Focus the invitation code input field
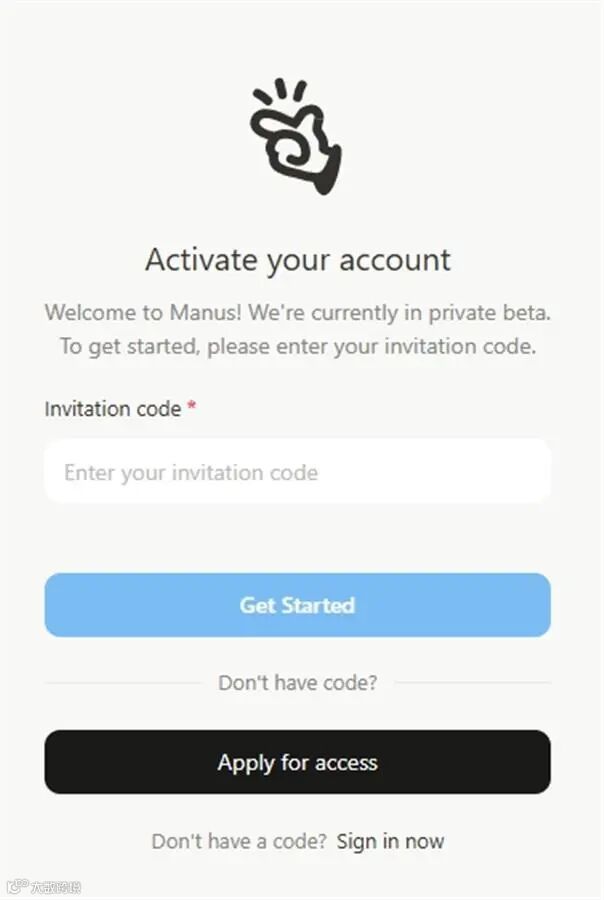The height and width of the screenshot is (900, 604). (297, 471)
